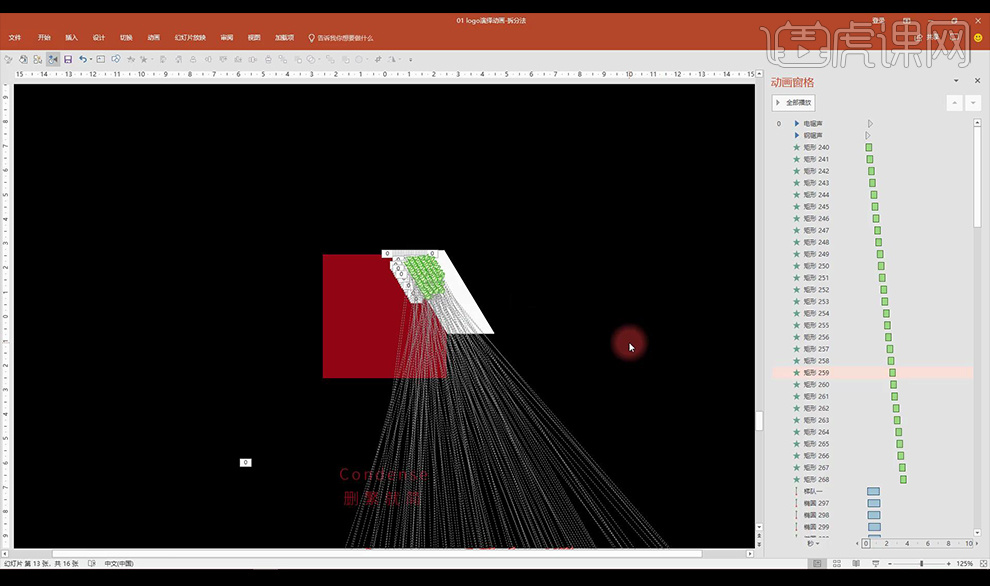Click the smiley feedback icon

(977, 37)
